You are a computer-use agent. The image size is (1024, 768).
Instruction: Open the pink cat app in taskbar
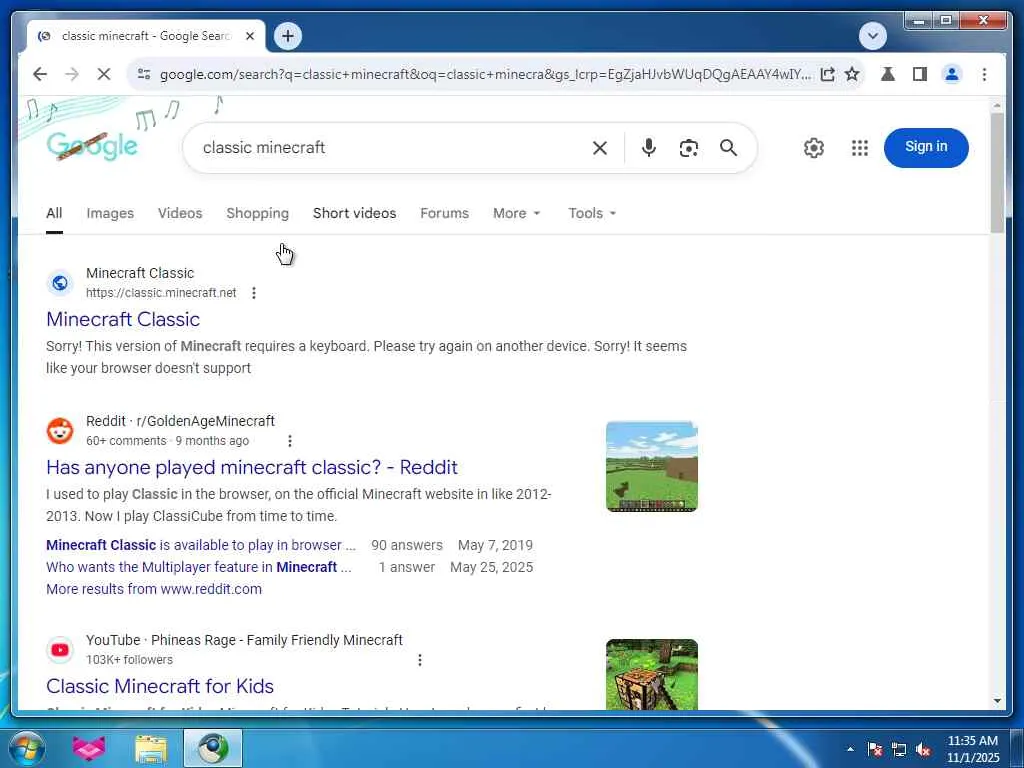coord(89,748)
